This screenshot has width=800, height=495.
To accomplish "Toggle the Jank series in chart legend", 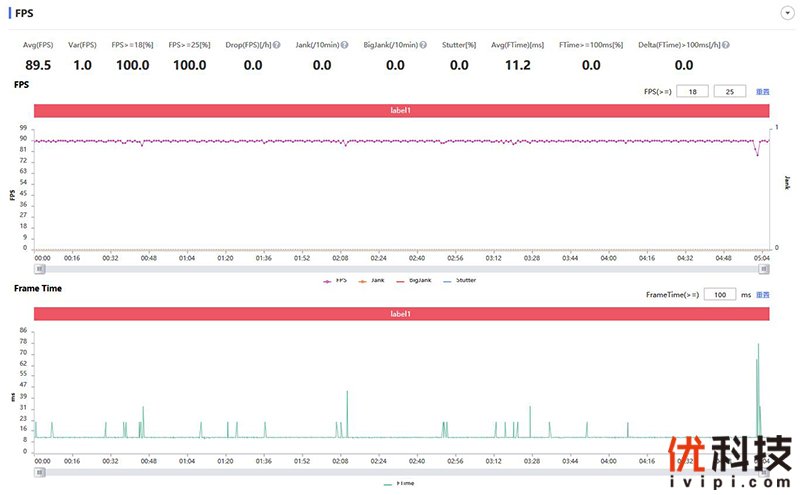I will pyautogui.click(x=372, y=281).
